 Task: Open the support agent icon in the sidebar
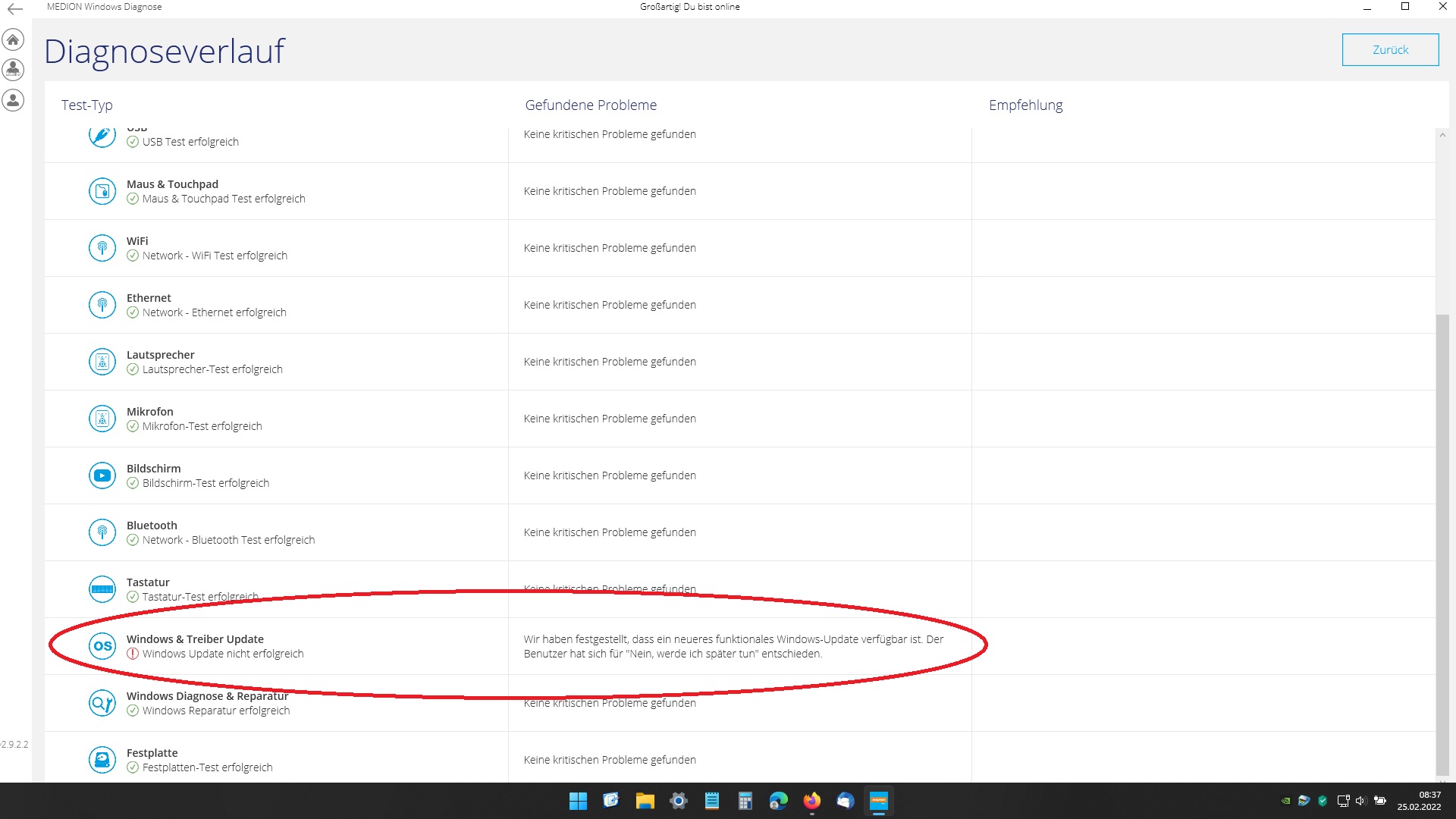13,69
